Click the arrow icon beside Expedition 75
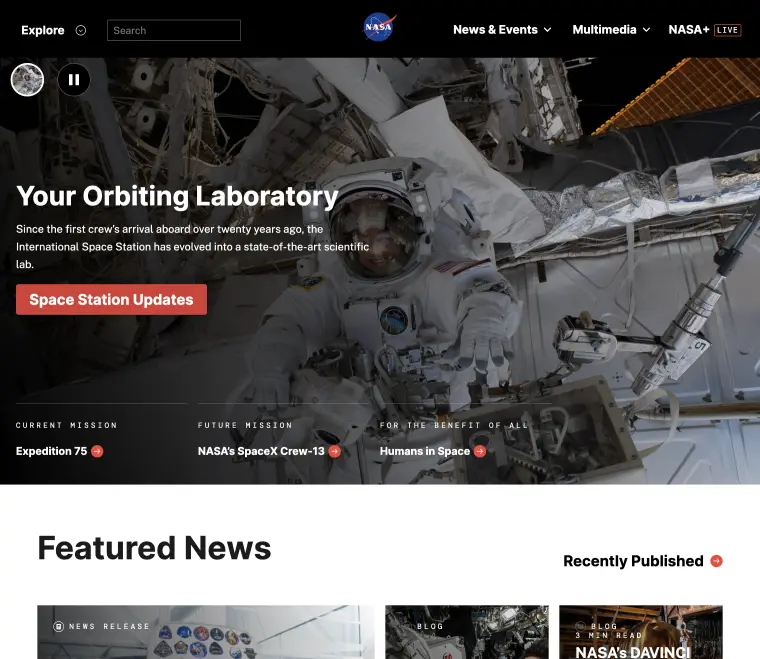This screenshot has width=760, height=659. point(97,451)
